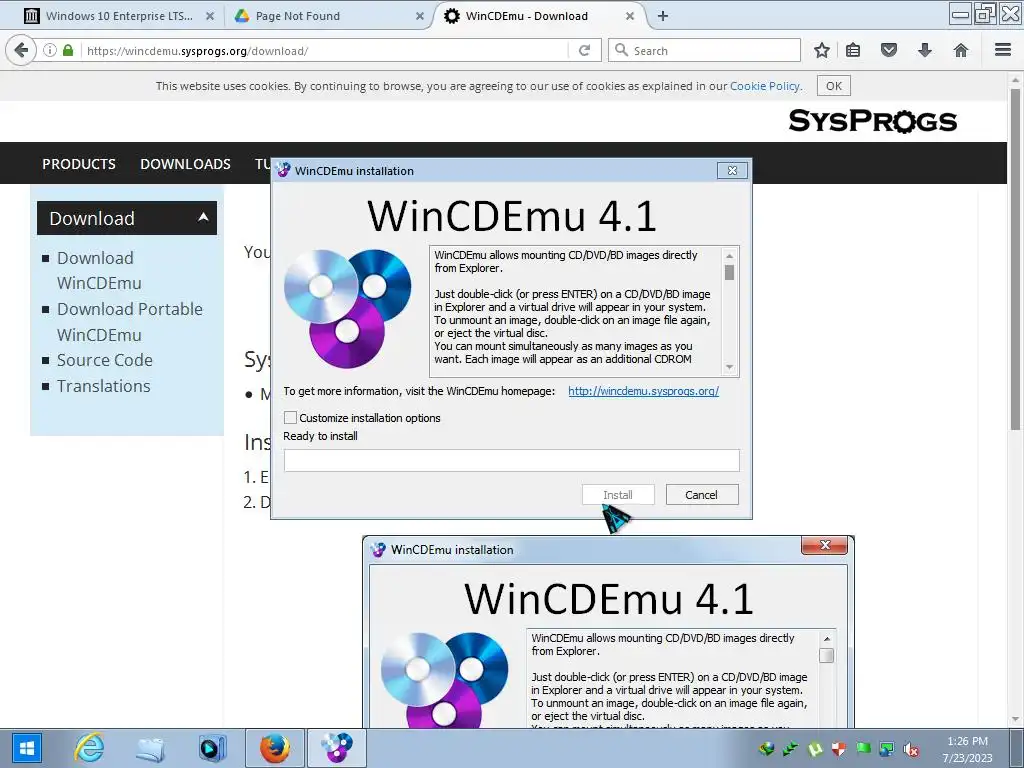Open the Firefox hamburger menu
Image resolution: width=1024 pixels, height=768 pixels.
[x=1003, y=50]
